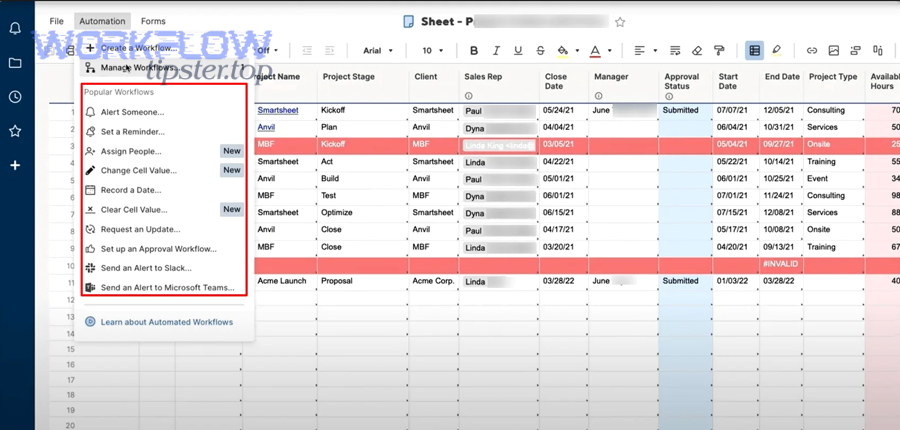Click info icon under Manager header

tap(598, 96)
